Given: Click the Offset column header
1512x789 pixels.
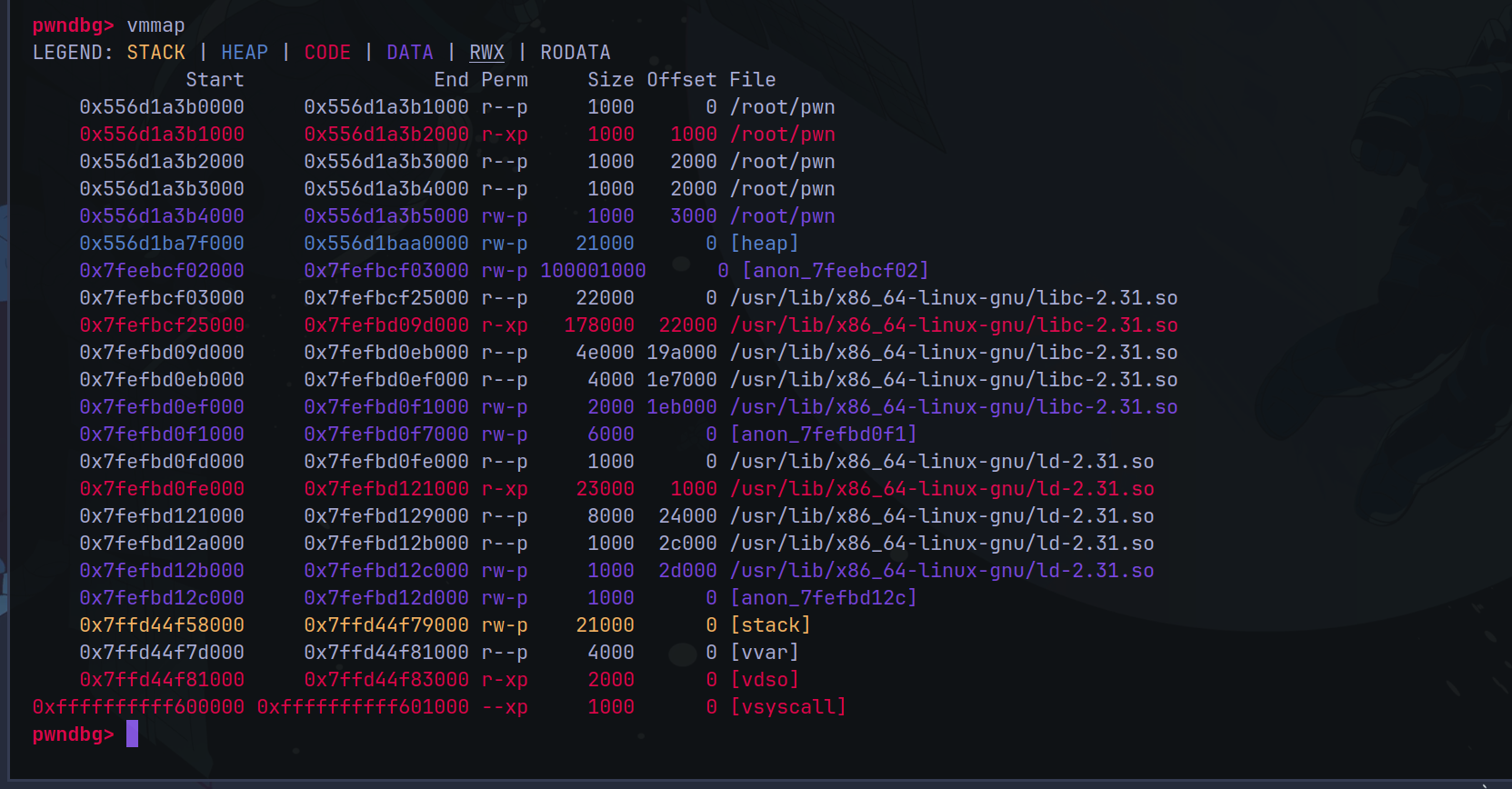Looking at the screenshot, I should tap(682, 80).
